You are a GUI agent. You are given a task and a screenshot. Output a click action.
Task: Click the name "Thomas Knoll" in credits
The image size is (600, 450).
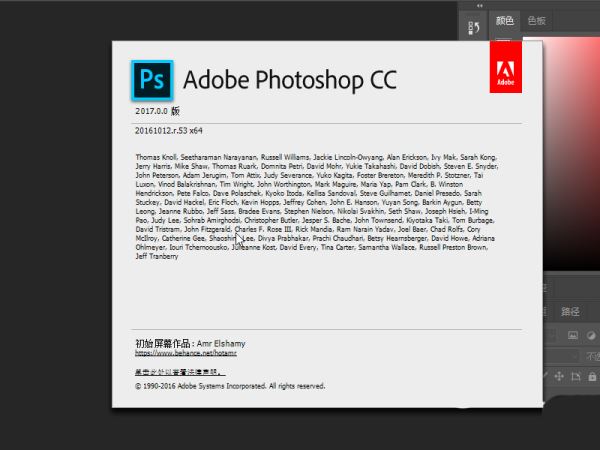(156, 157)
